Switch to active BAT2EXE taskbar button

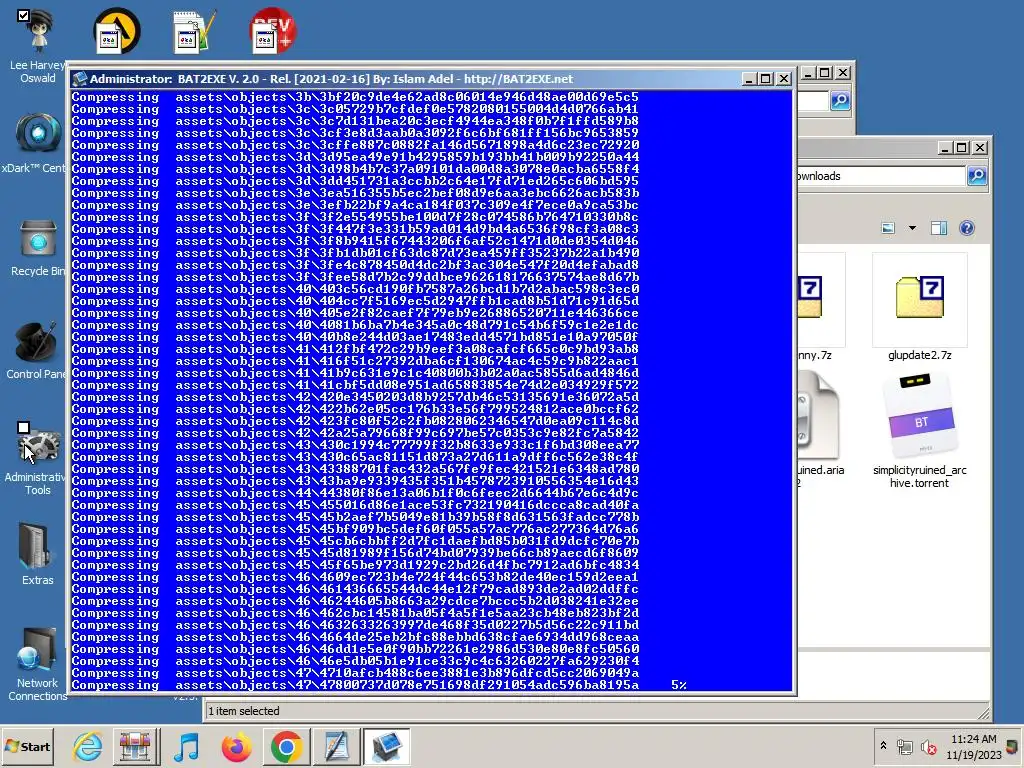(x=387, y=746)
